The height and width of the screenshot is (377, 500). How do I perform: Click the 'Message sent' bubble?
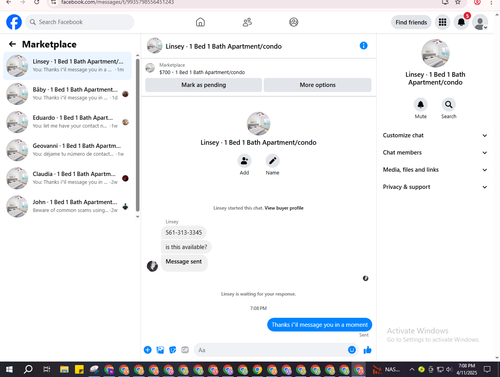184,262
